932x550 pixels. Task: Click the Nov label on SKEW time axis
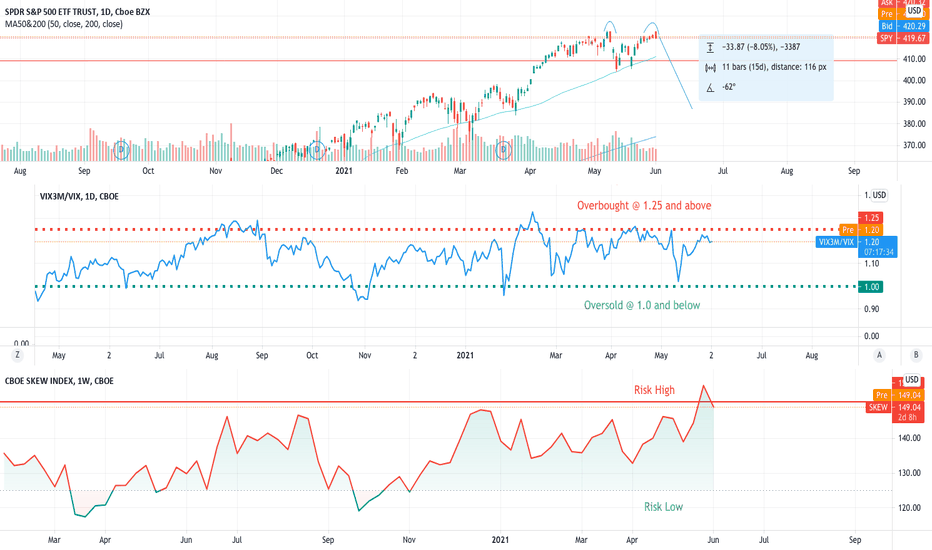coord(409,540)
